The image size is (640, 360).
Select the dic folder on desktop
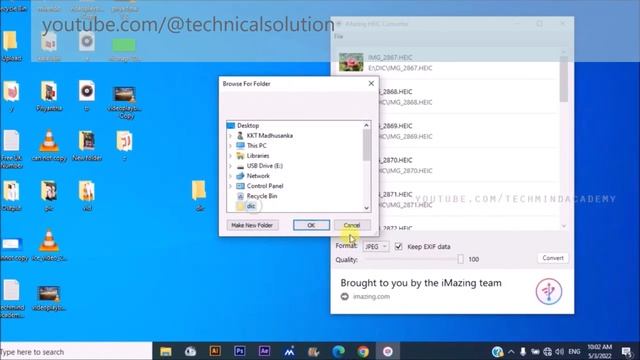pos(199,196)
